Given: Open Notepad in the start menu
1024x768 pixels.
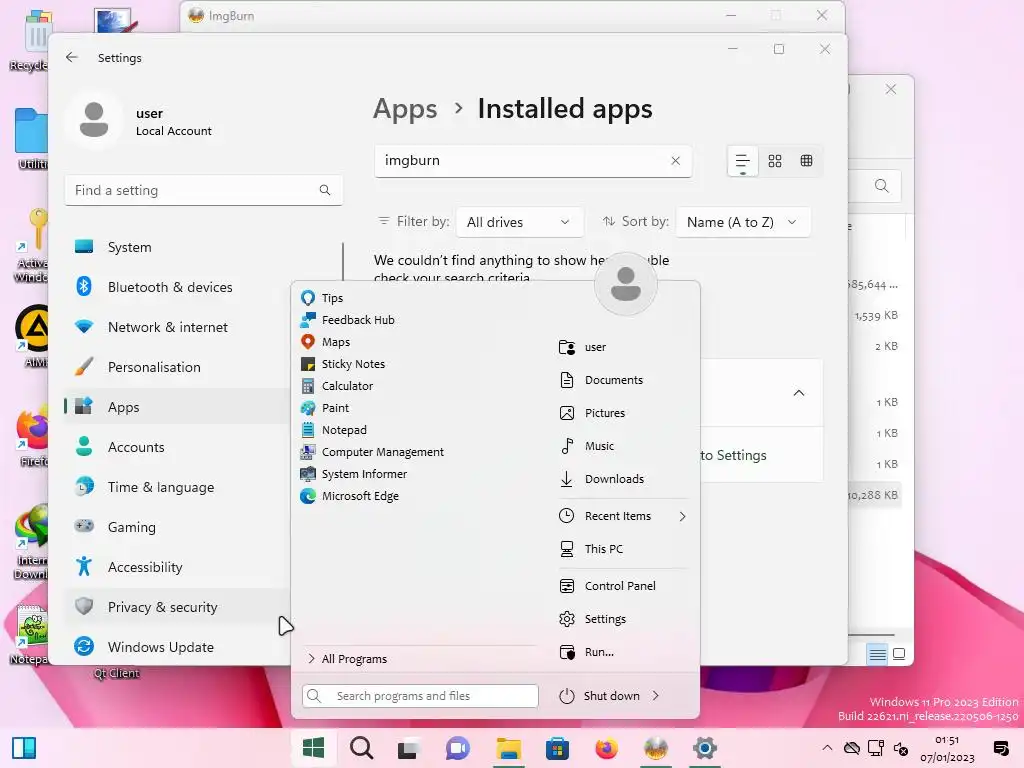Looking at the screenshot, I should coord(334,430).
